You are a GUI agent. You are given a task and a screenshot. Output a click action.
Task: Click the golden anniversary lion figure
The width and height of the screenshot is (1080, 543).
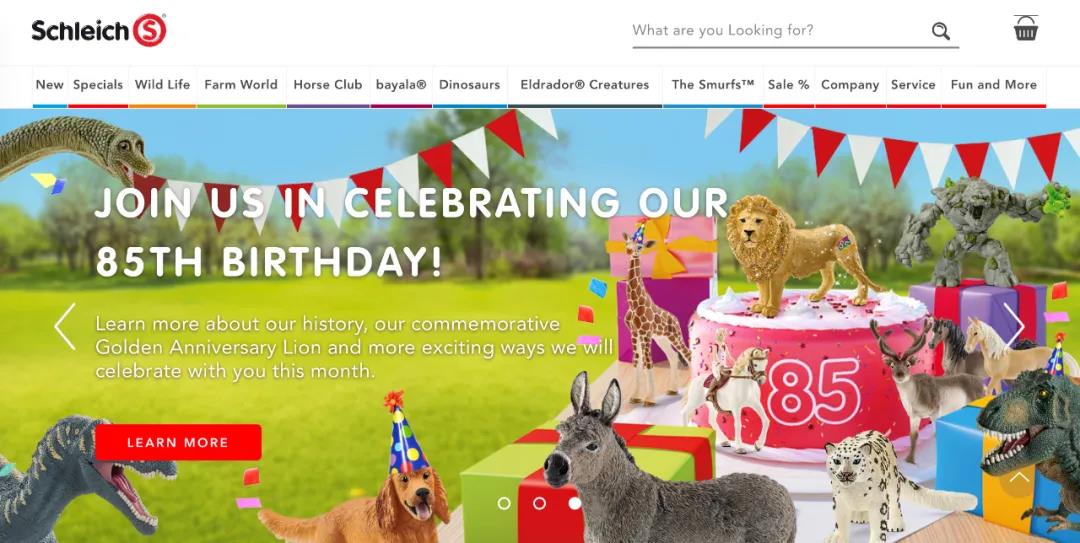pyautogui.click(x=798, y=254)
